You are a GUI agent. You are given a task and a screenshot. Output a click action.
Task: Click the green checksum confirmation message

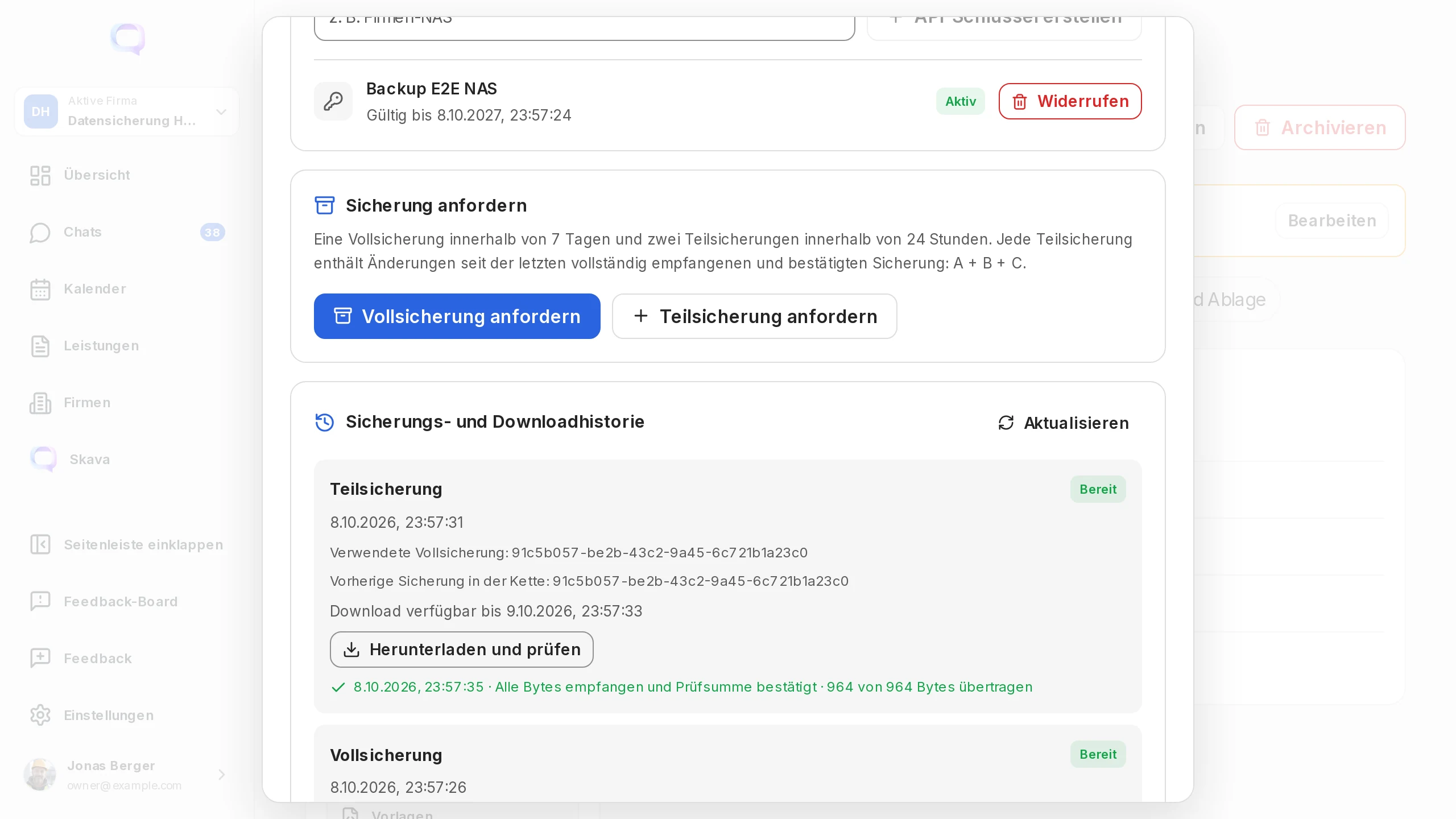pos(681,687)
